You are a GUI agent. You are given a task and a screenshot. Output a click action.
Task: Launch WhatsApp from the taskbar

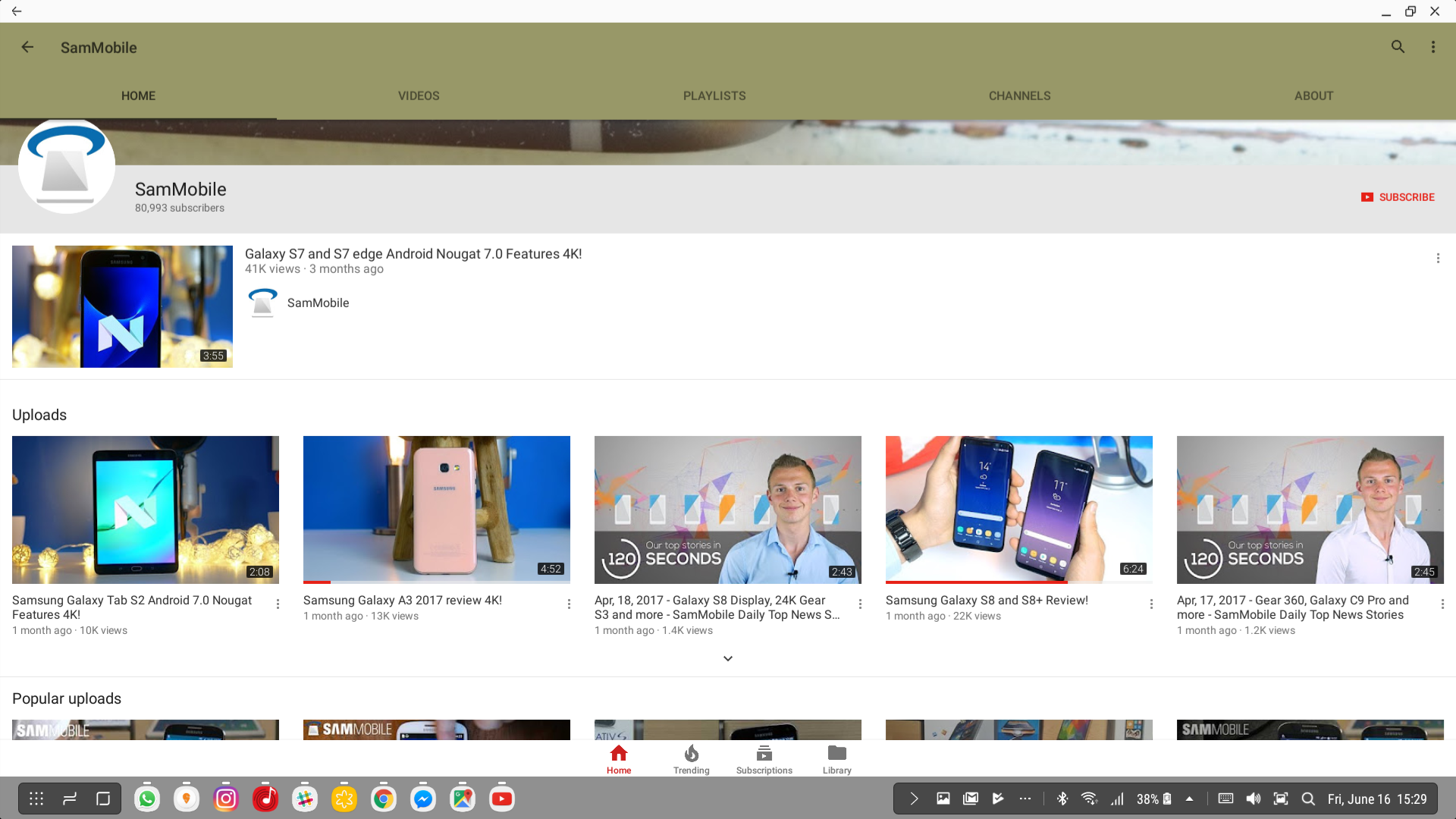[147, 799]
